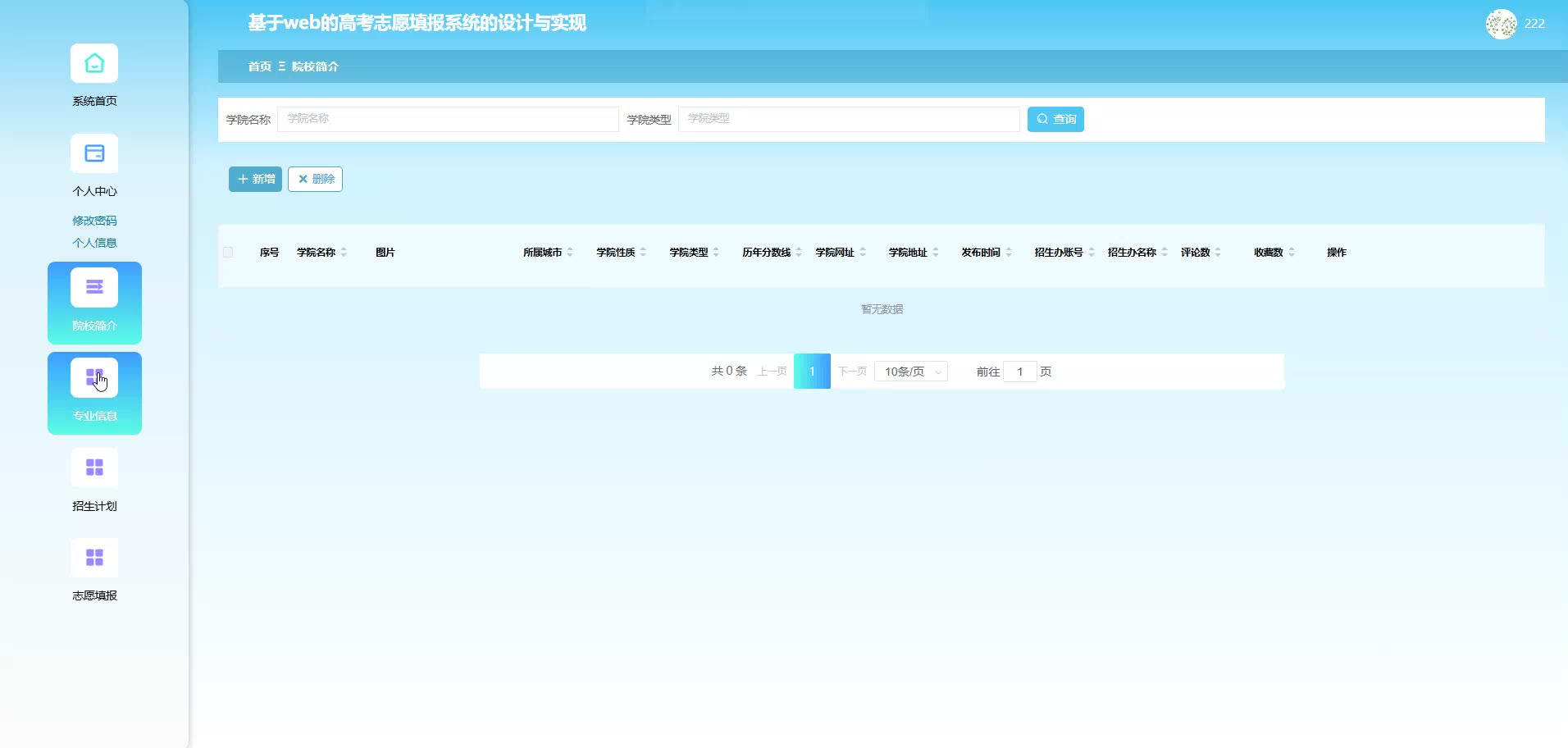The width and height of the screenshot is (1568, 748).
Task: Click the 志愿填报 grid icon
Action: point(94,558)
